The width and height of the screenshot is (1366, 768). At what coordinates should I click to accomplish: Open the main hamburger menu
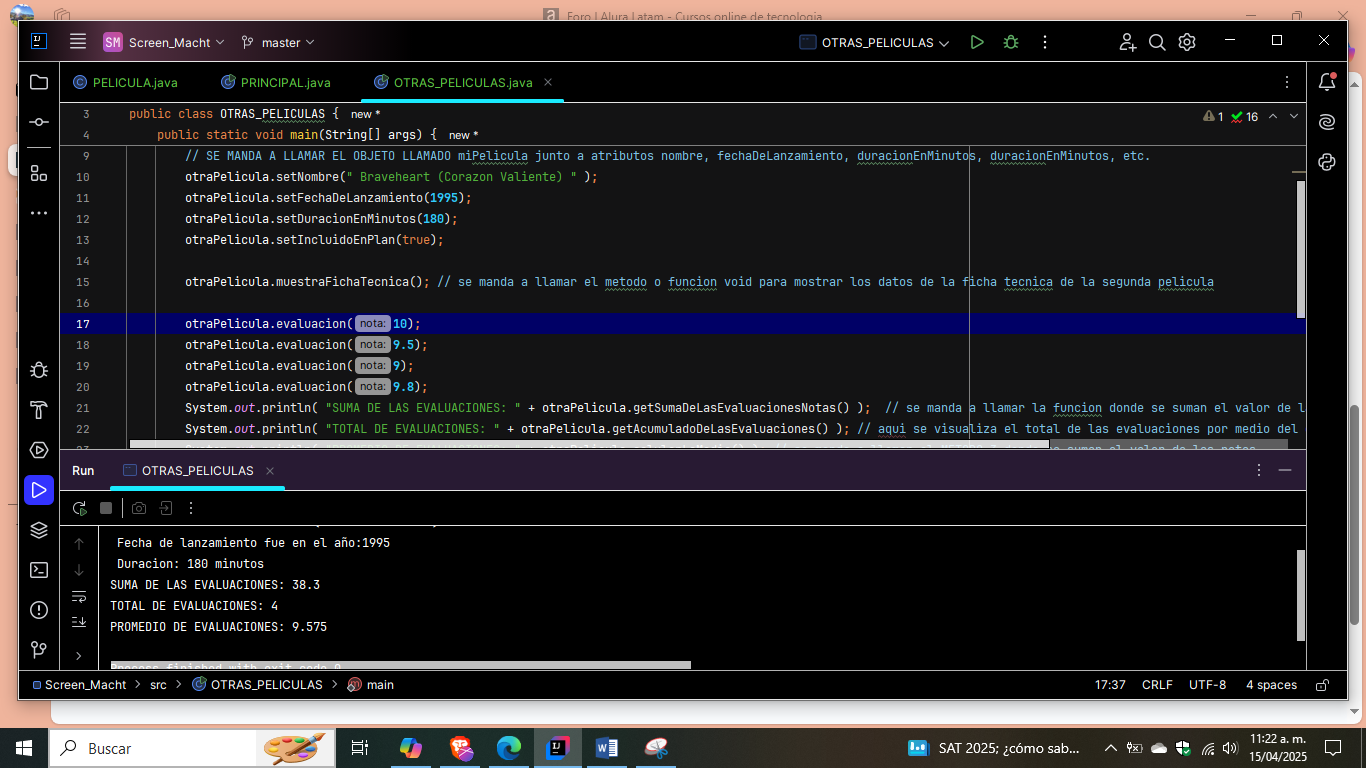(78, 42)
